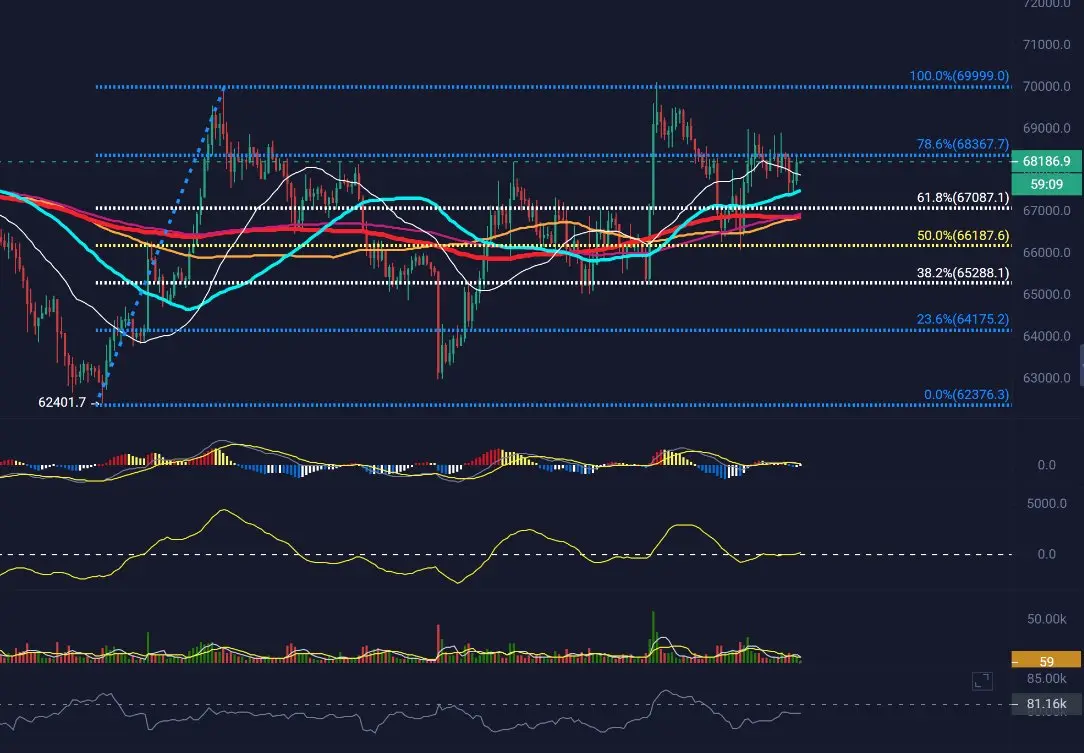
Task: Click the 67000.0 price axis label
Action: [x=1046, y=210]
